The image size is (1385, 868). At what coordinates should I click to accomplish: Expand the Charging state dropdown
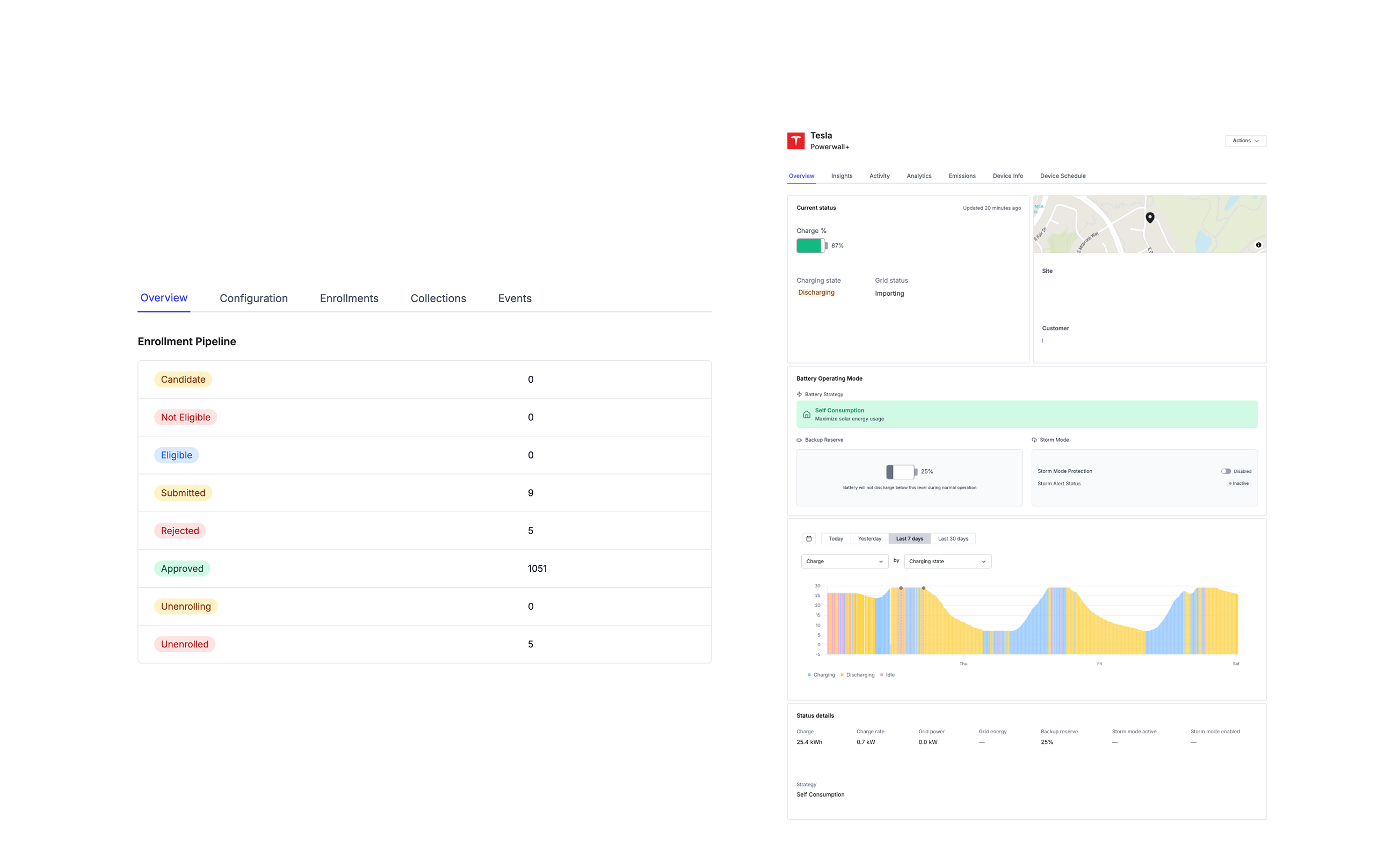[x=947, y=561]
